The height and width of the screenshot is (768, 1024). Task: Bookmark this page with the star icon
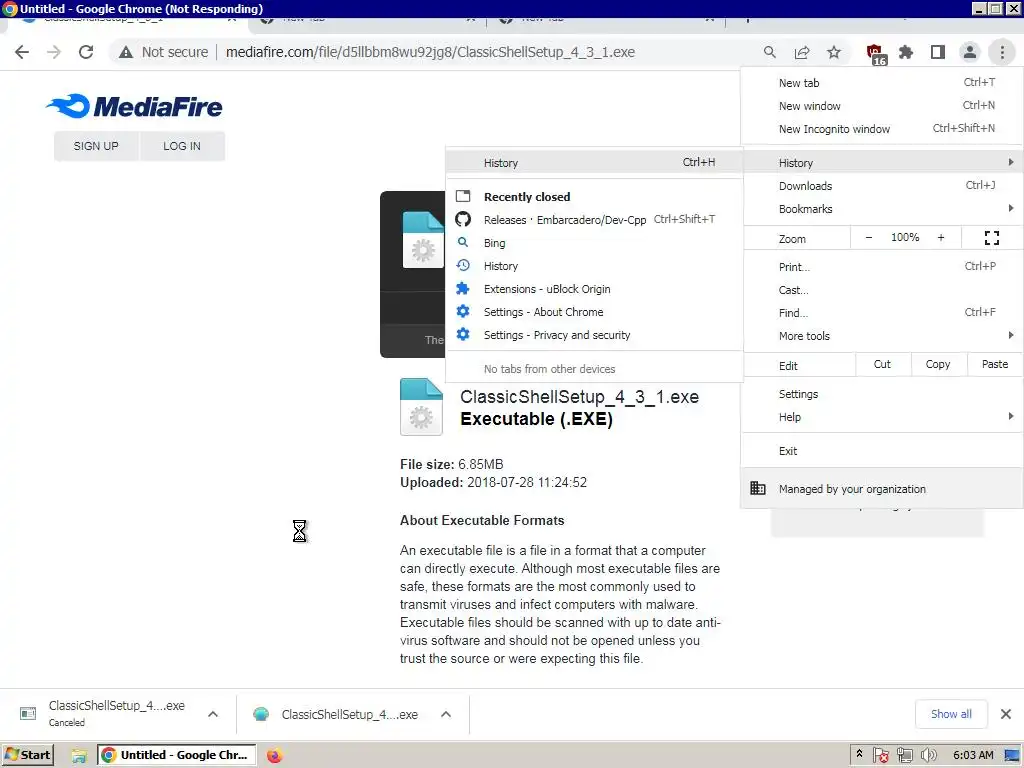(x=834, y=52)
